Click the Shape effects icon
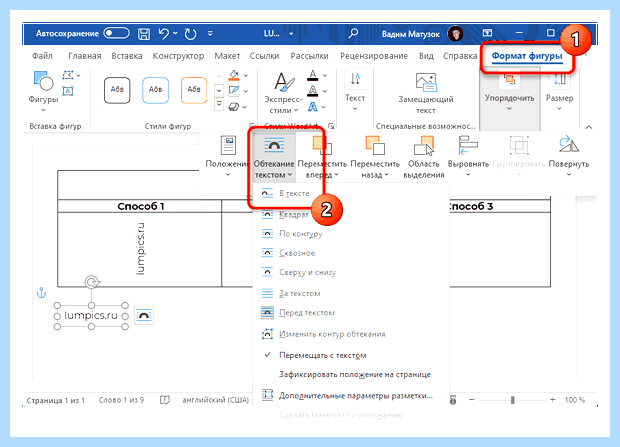The height and width of the screenshot is (447, 620). (234, 107)
